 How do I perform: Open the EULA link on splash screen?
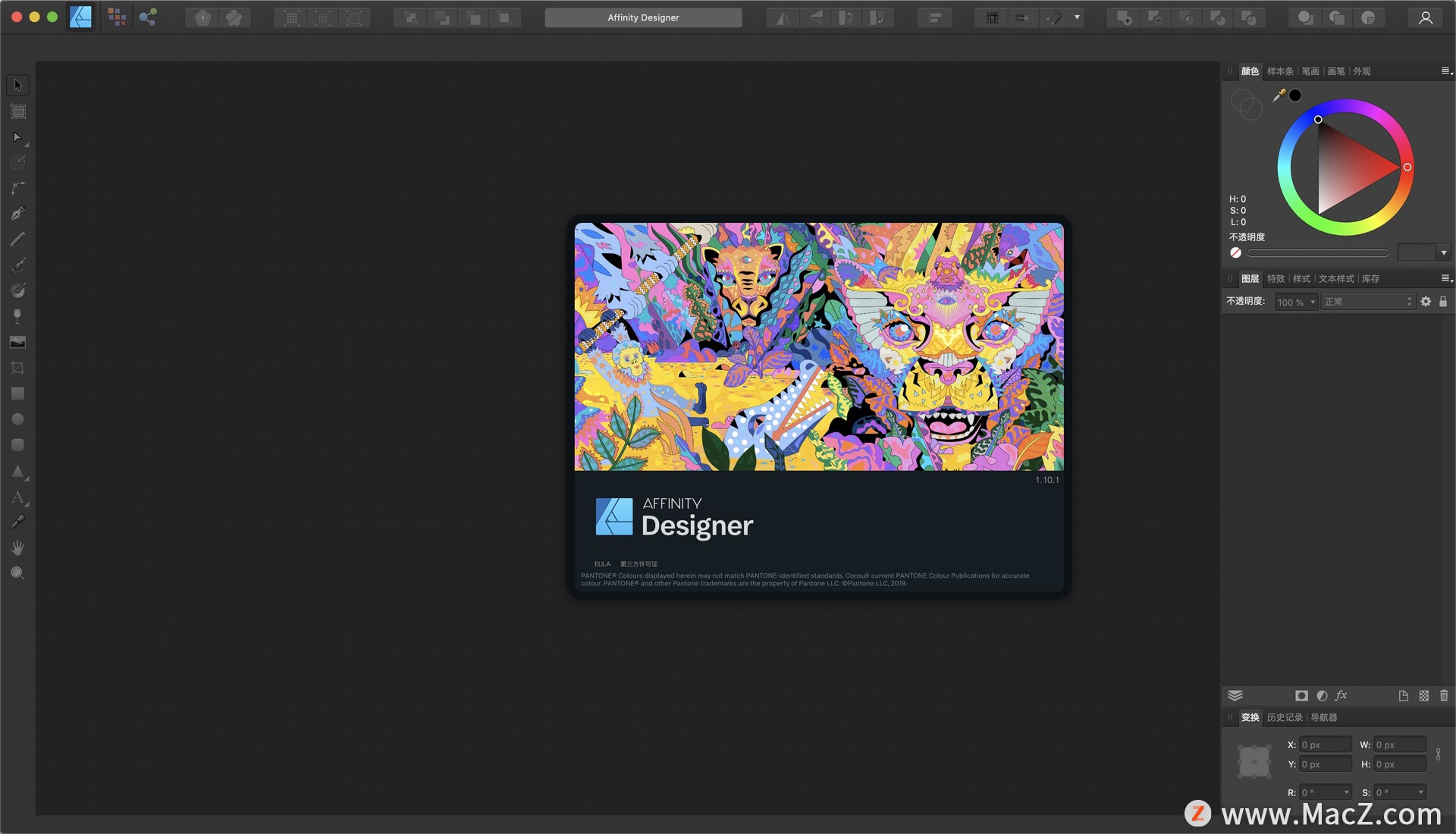[x=602, y=564]
